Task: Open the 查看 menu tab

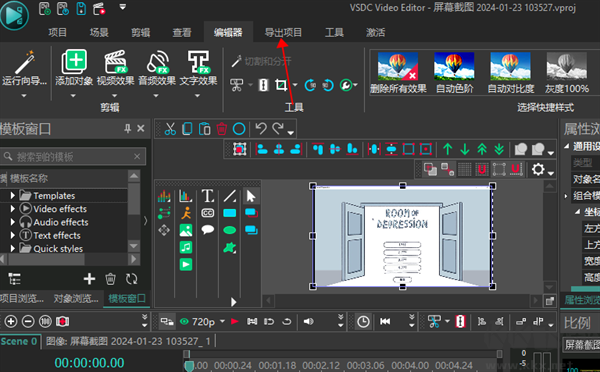Action: (182, 33)
